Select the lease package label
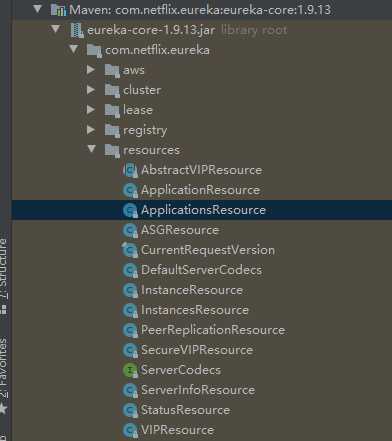The height and width of the screenshot is (441, 392). [138, 110]
